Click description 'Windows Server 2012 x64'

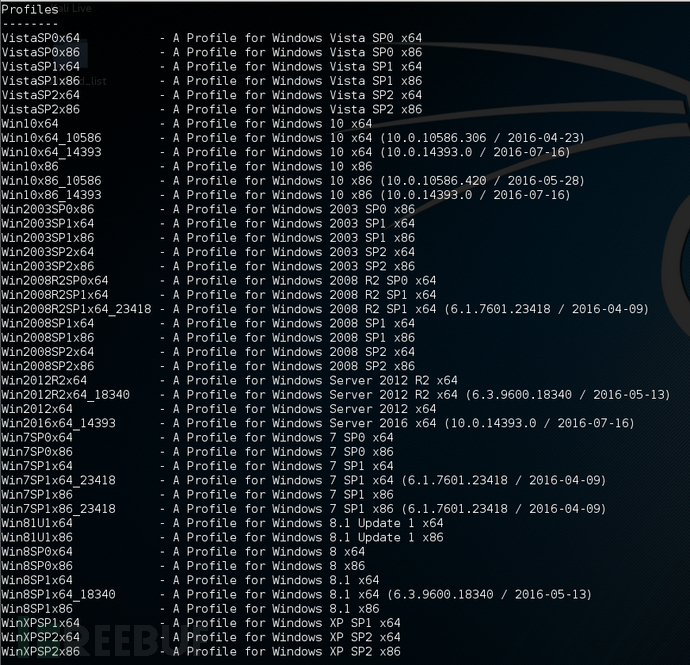pos(354,409)
